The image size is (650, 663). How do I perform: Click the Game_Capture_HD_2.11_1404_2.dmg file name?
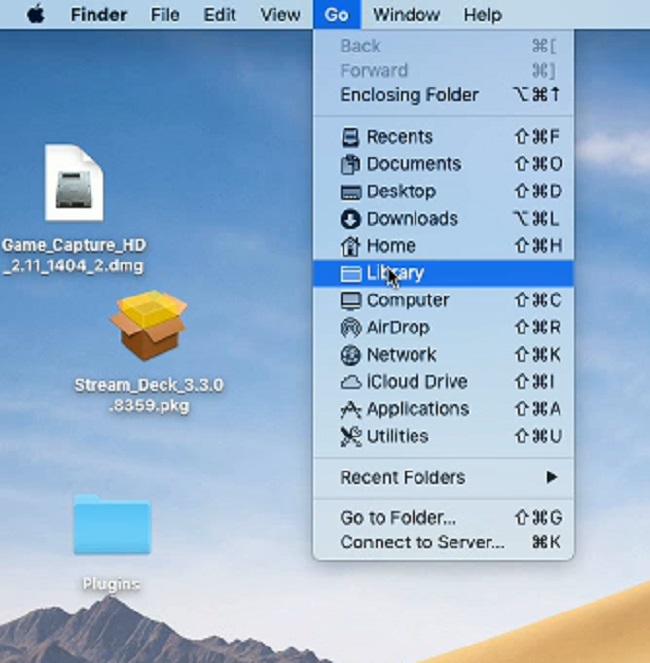[x=74, y=256]
